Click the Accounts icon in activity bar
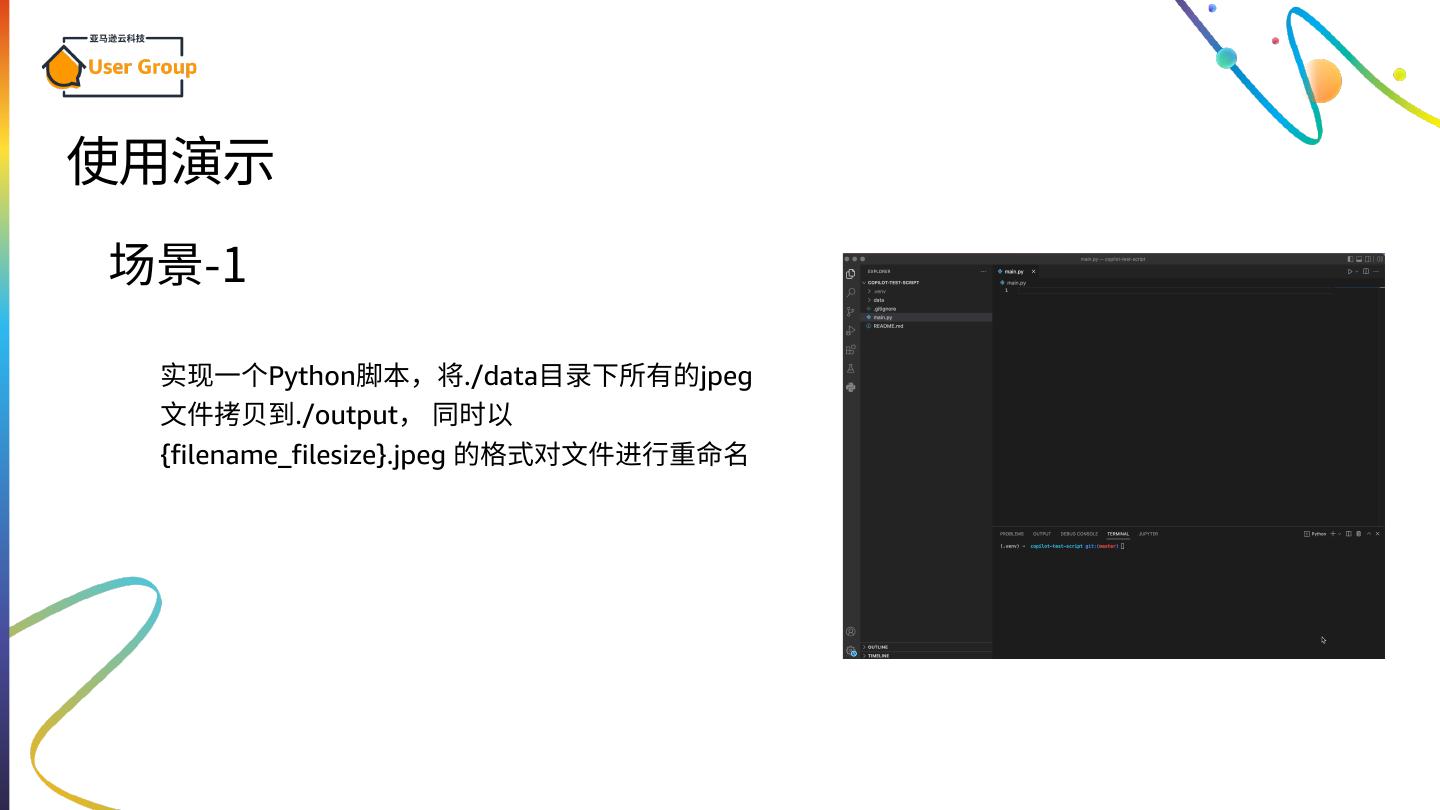 click(850, 632)
